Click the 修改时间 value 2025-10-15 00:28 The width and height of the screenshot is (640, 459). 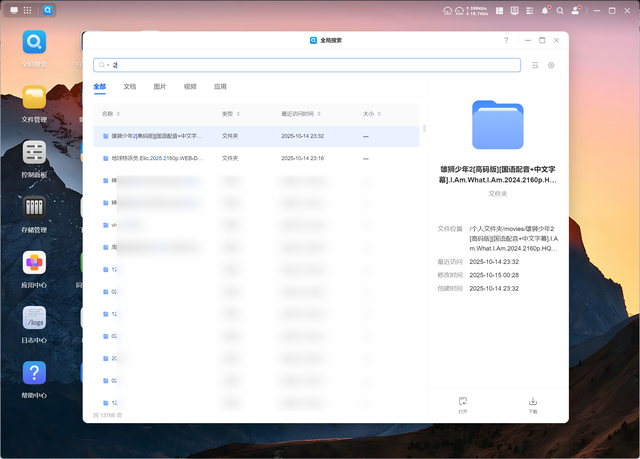(494, 275)
